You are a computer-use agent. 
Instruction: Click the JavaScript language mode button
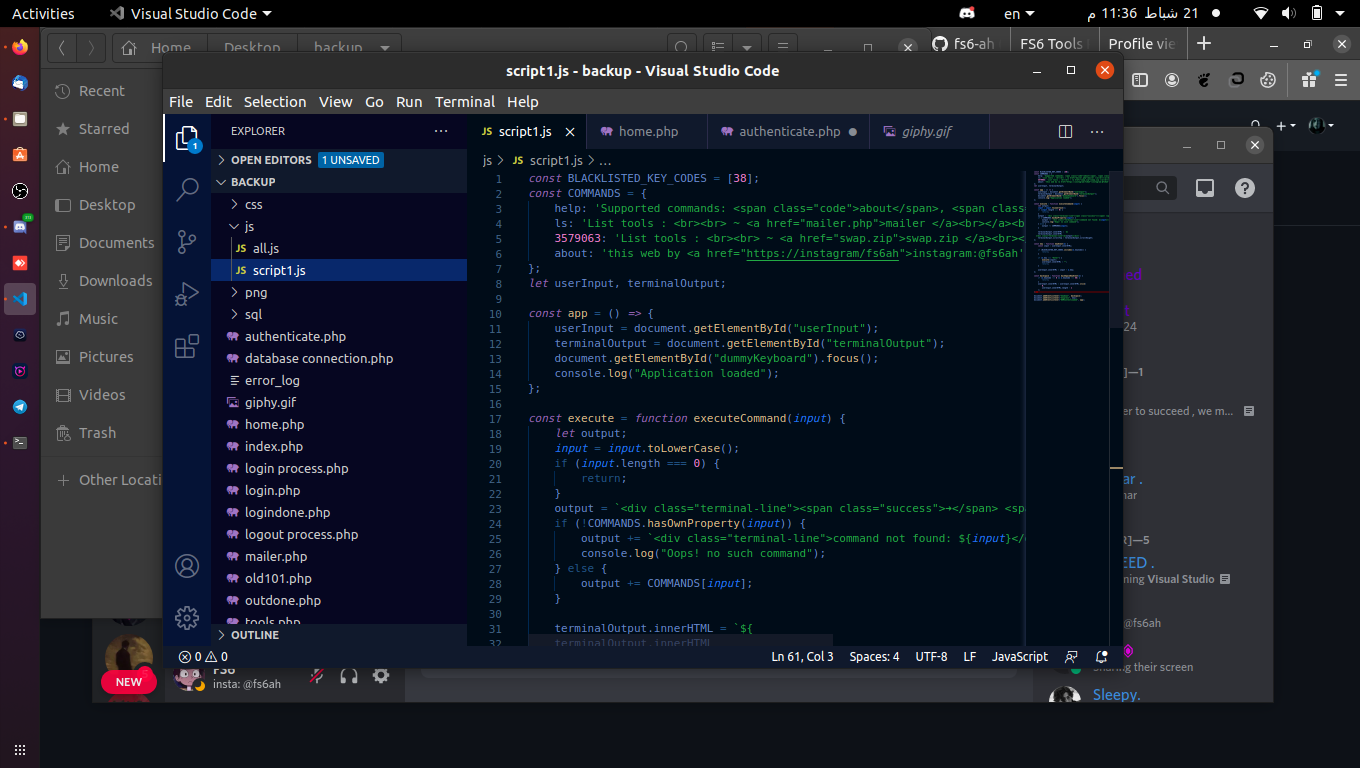pos(1019,657)
